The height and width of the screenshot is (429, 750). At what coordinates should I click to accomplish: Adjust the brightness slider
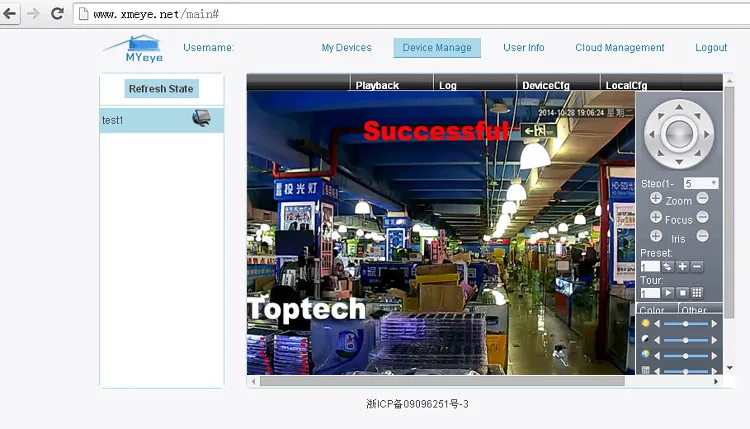click(x=685, y=324)
